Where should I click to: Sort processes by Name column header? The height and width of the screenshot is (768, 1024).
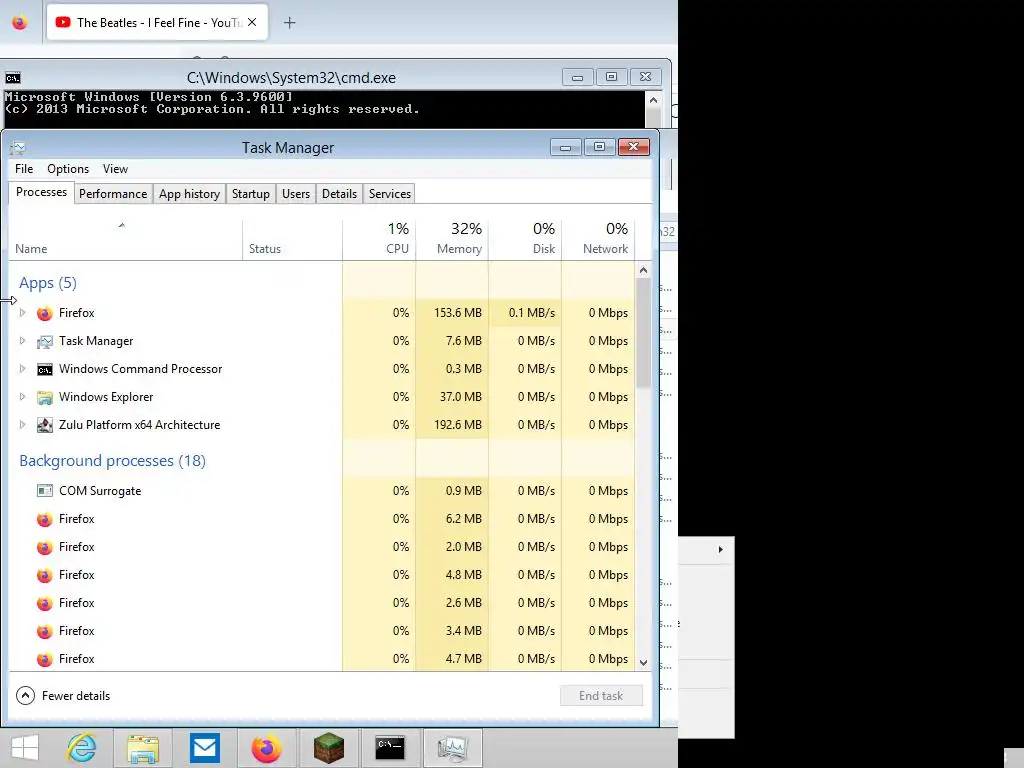click(x=125, y=240)
